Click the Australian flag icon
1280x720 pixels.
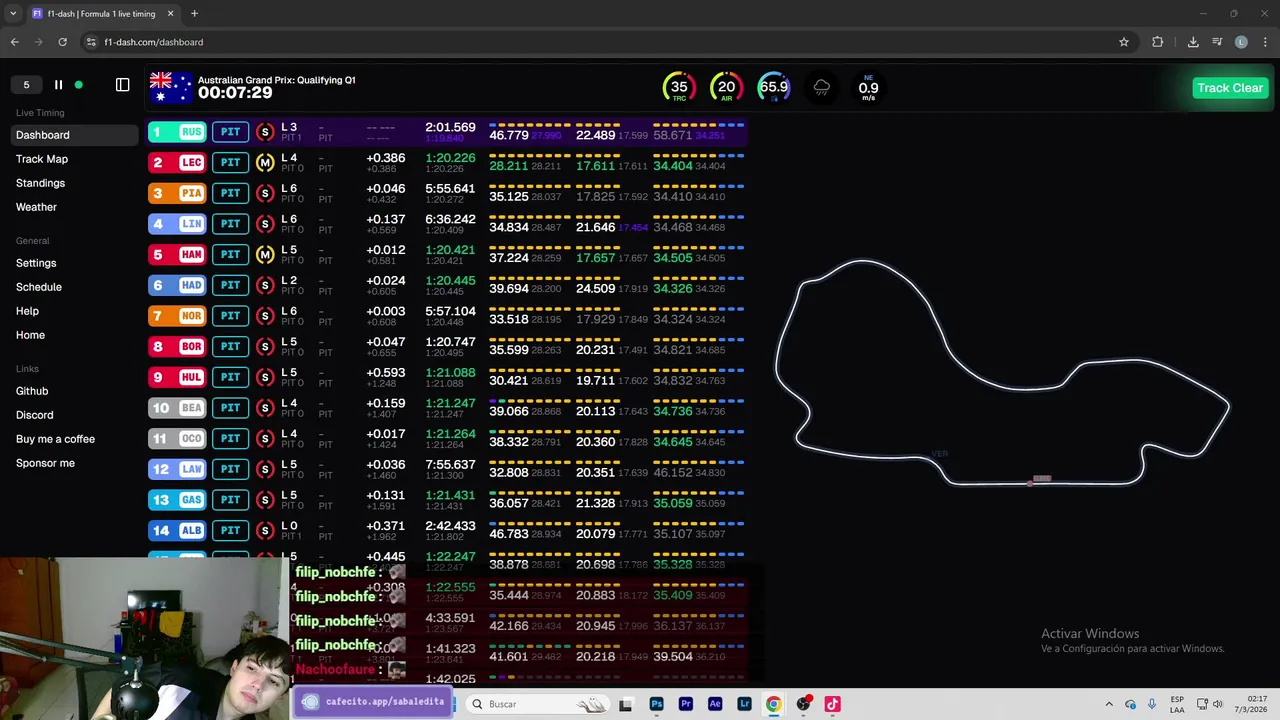tap(170, 87)
